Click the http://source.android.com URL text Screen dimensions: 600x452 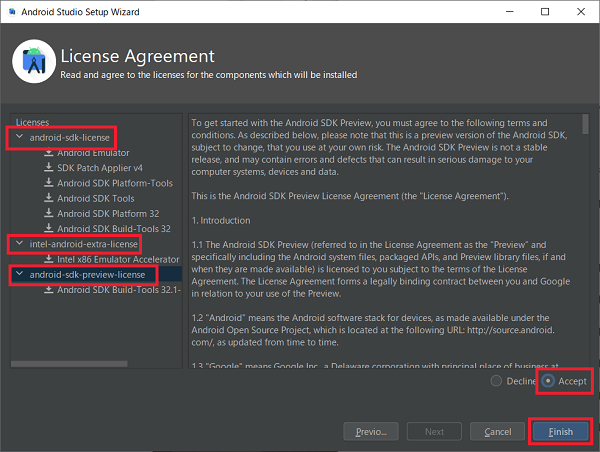tap(510, 330)
